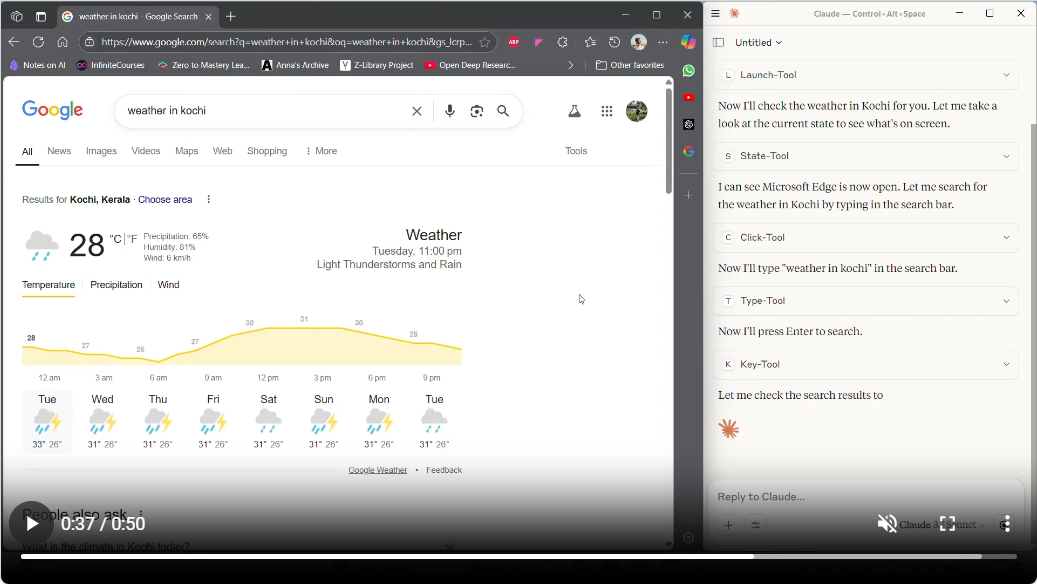The image size is (1037, 584).
Task: Expand the State-Tool step
Action: point(866,156)
